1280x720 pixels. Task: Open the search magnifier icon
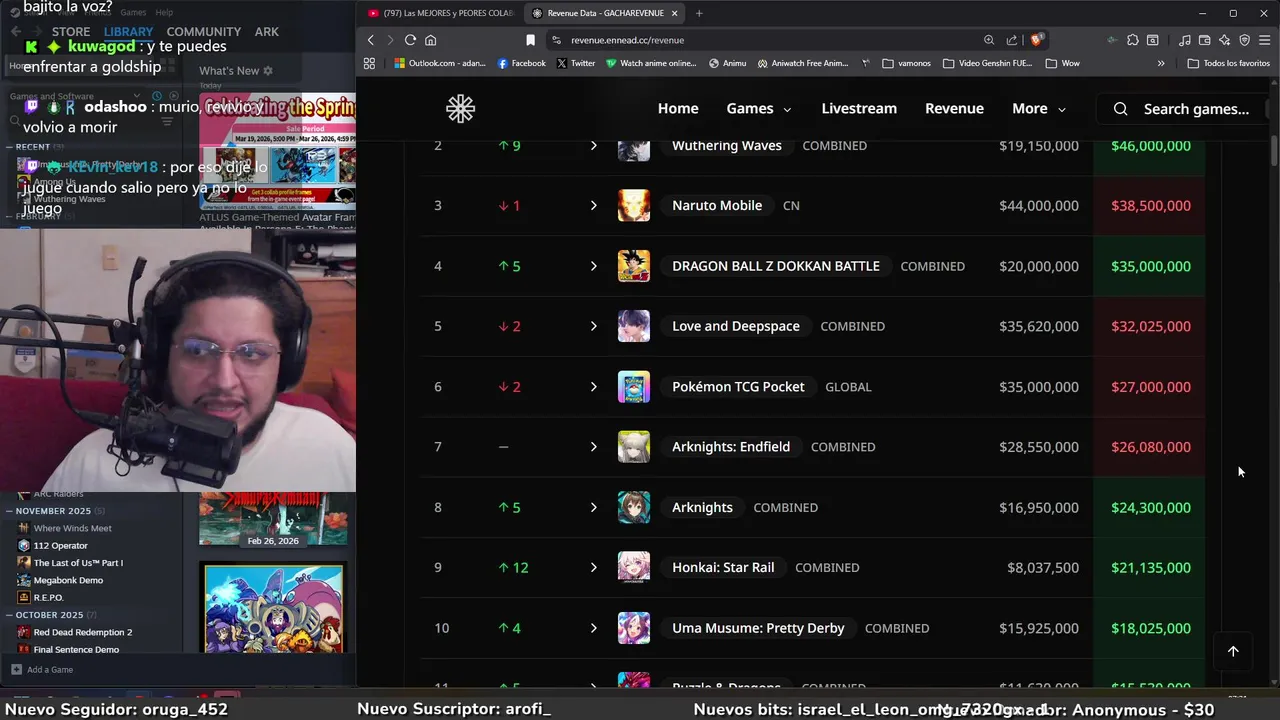point(1120,109)
